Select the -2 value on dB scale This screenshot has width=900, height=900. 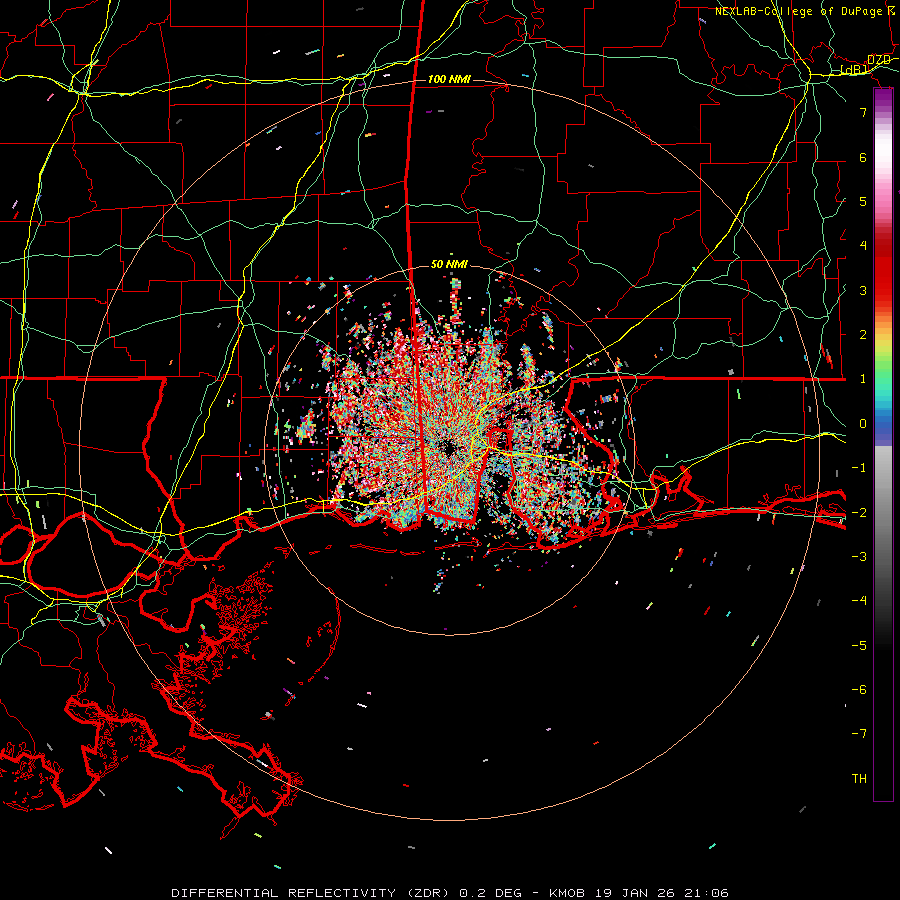pyautogui.click(x=859, y=512)
